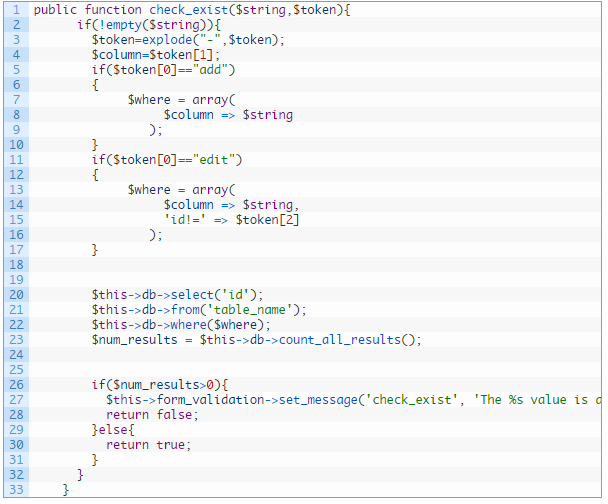Click empty line 18 in the code

(x=315, y=265)
